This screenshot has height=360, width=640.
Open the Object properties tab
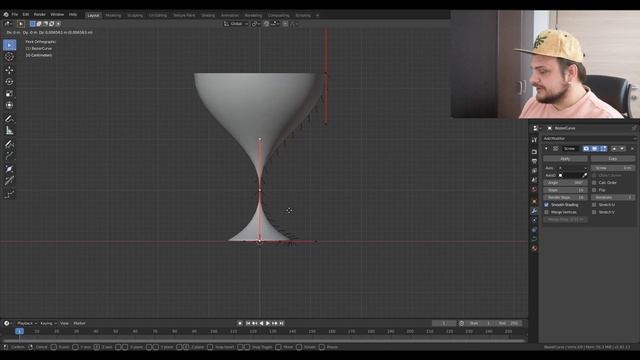(x=534, y=201)
